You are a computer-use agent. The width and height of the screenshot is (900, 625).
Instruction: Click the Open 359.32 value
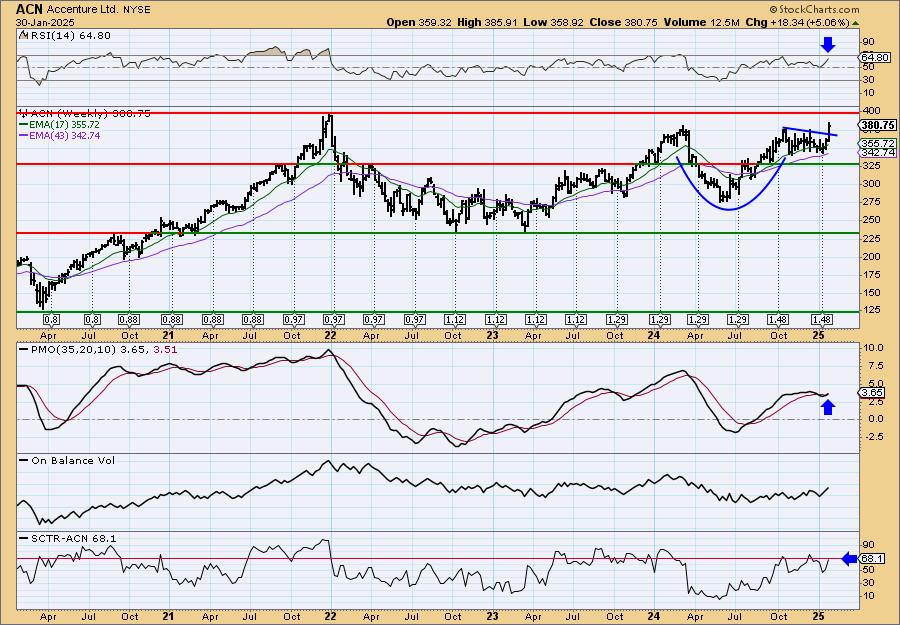tap(420, 22)
